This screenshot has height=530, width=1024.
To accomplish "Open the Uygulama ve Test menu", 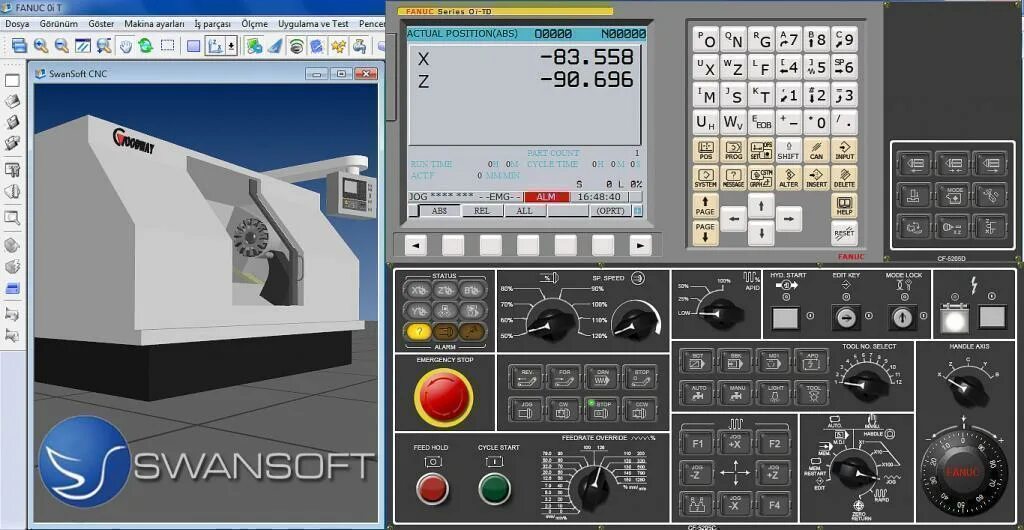I will pyautogui.click(x=313, y=23).
